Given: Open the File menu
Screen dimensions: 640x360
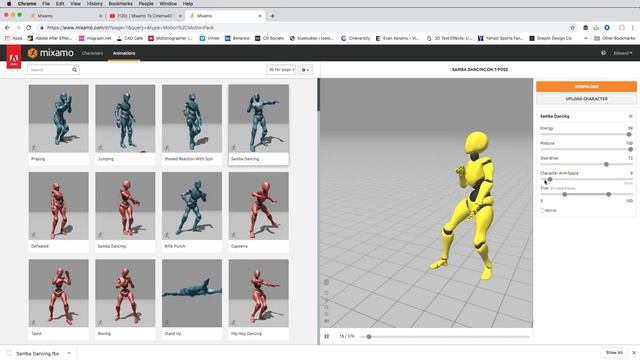Looking at the screenshot, I should pyautogui.click(x=46, y=4).
